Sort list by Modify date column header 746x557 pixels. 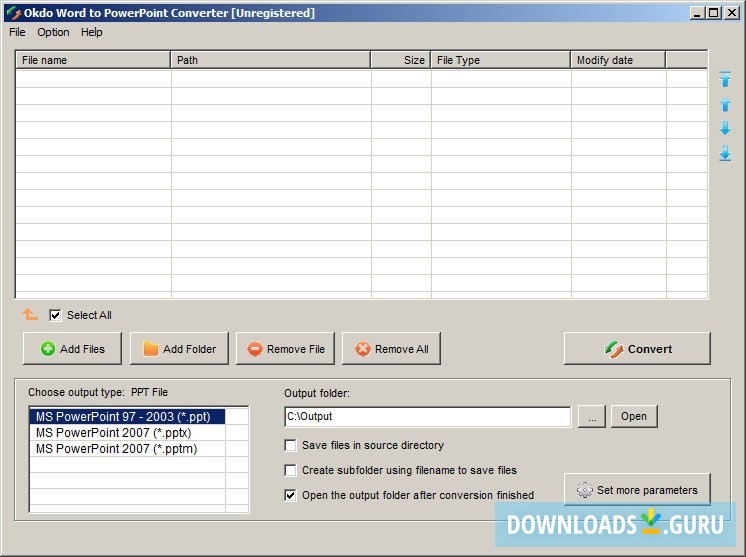coord(618,60)
